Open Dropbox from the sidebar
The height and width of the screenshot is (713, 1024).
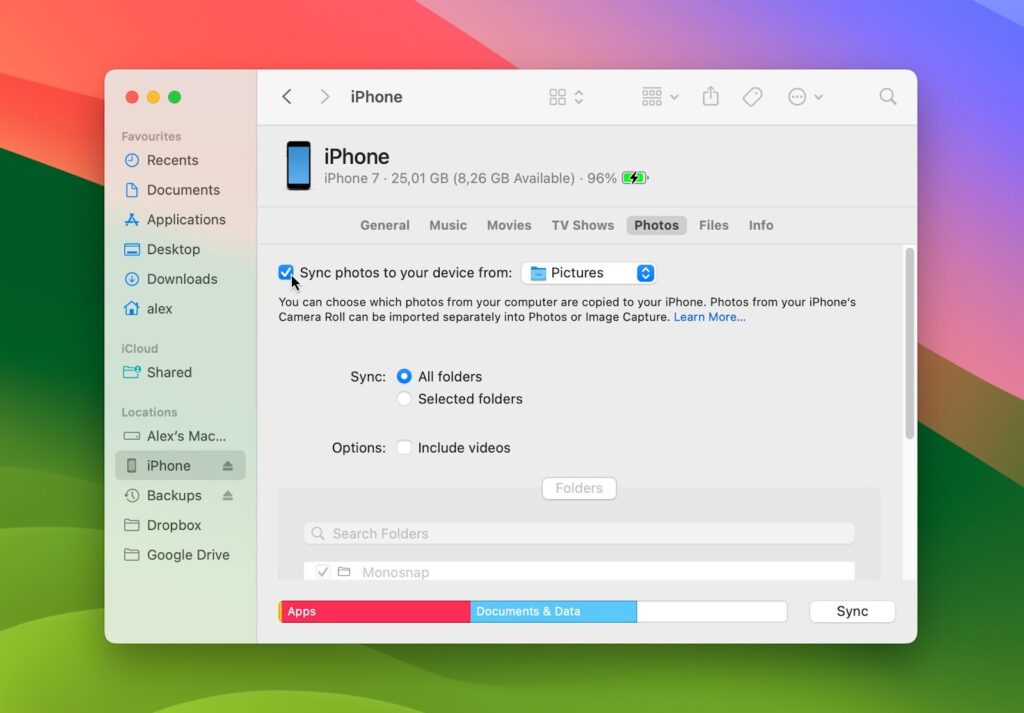(x=177, y=525)
